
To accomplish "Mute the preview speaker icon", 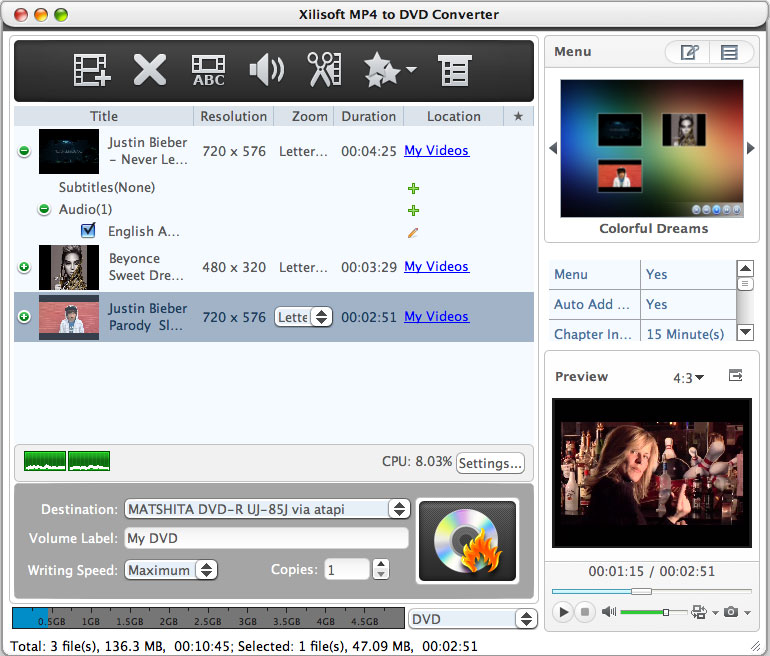I will click(x=609, y=612).
